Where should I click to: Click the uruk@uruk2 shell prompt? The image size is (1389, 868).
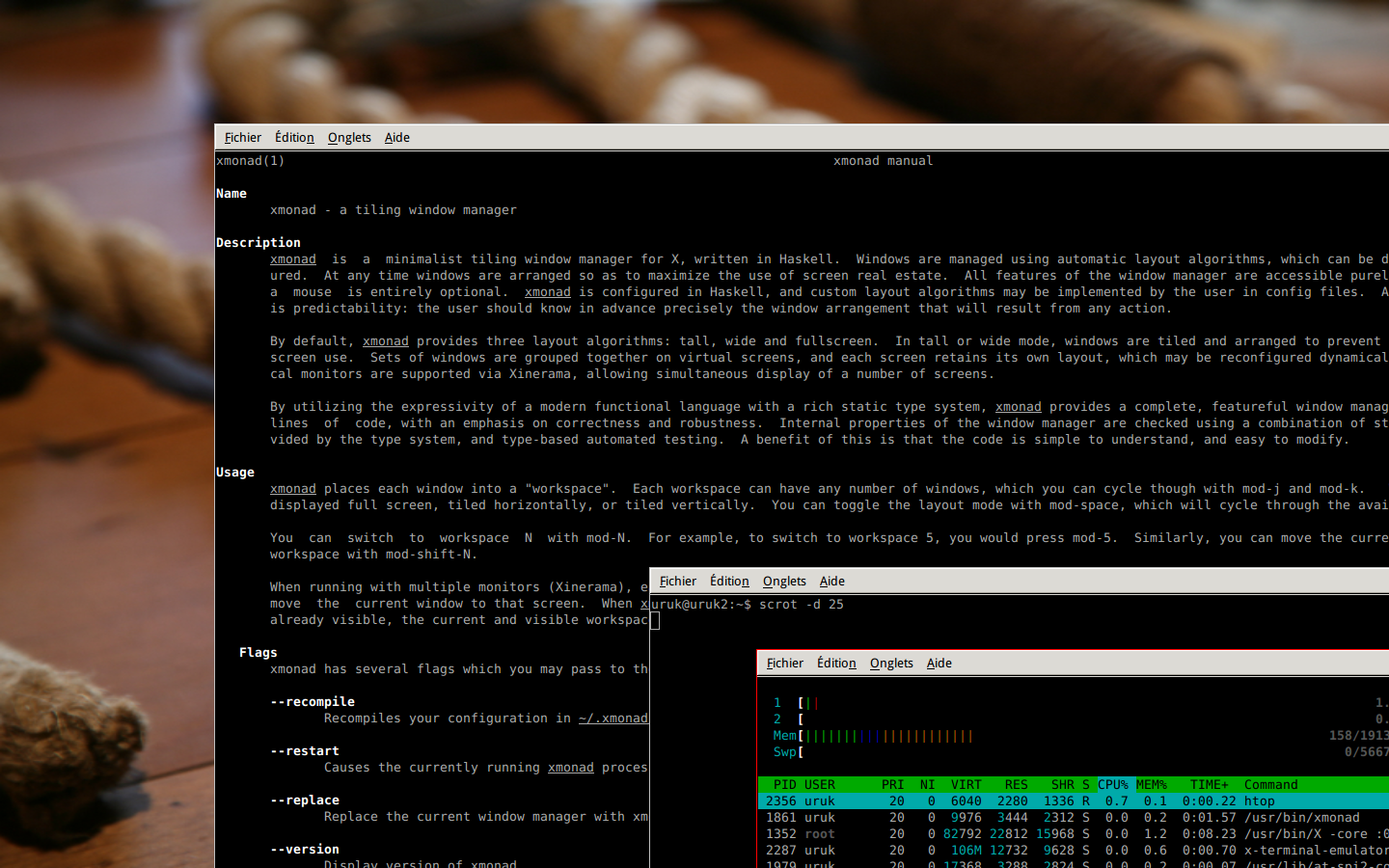tap(700, 604)
